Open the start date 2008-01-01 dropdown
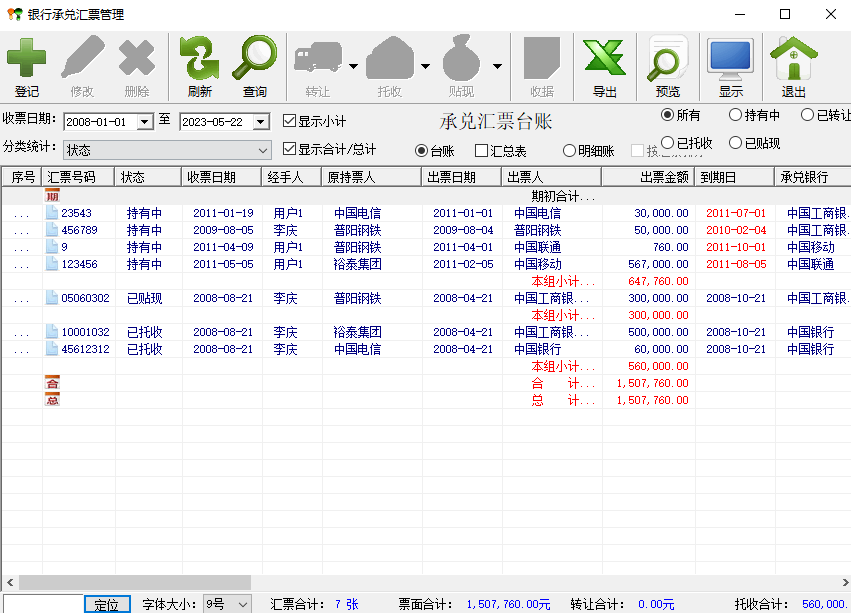The image size is (851, 613). [144, 122]
